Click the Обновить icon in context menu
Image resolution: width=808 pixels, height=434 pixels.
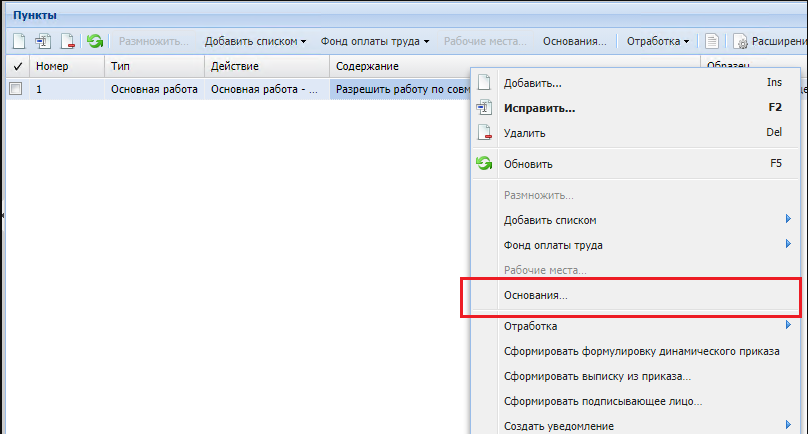484,164
